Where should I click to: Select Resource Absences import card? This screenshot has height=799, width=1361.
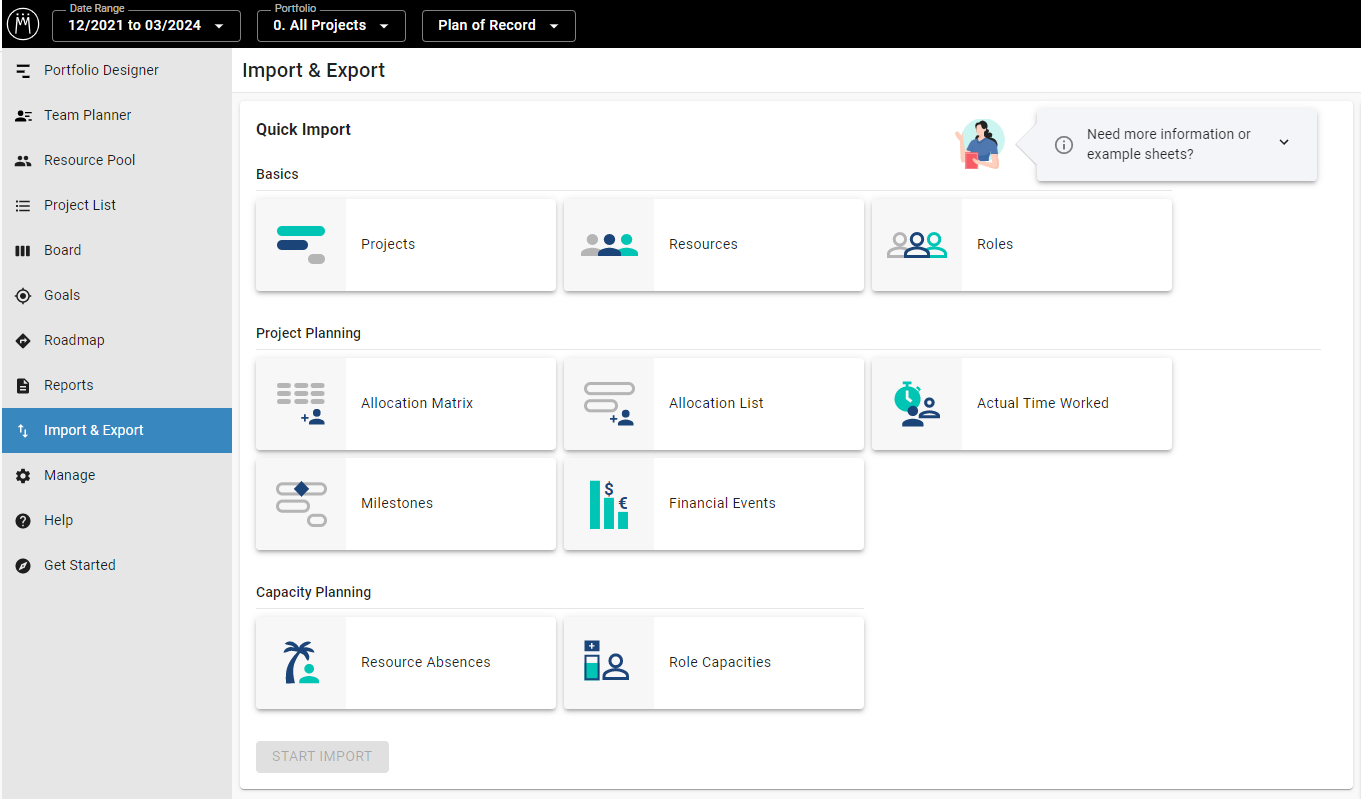tap(406, 663)
